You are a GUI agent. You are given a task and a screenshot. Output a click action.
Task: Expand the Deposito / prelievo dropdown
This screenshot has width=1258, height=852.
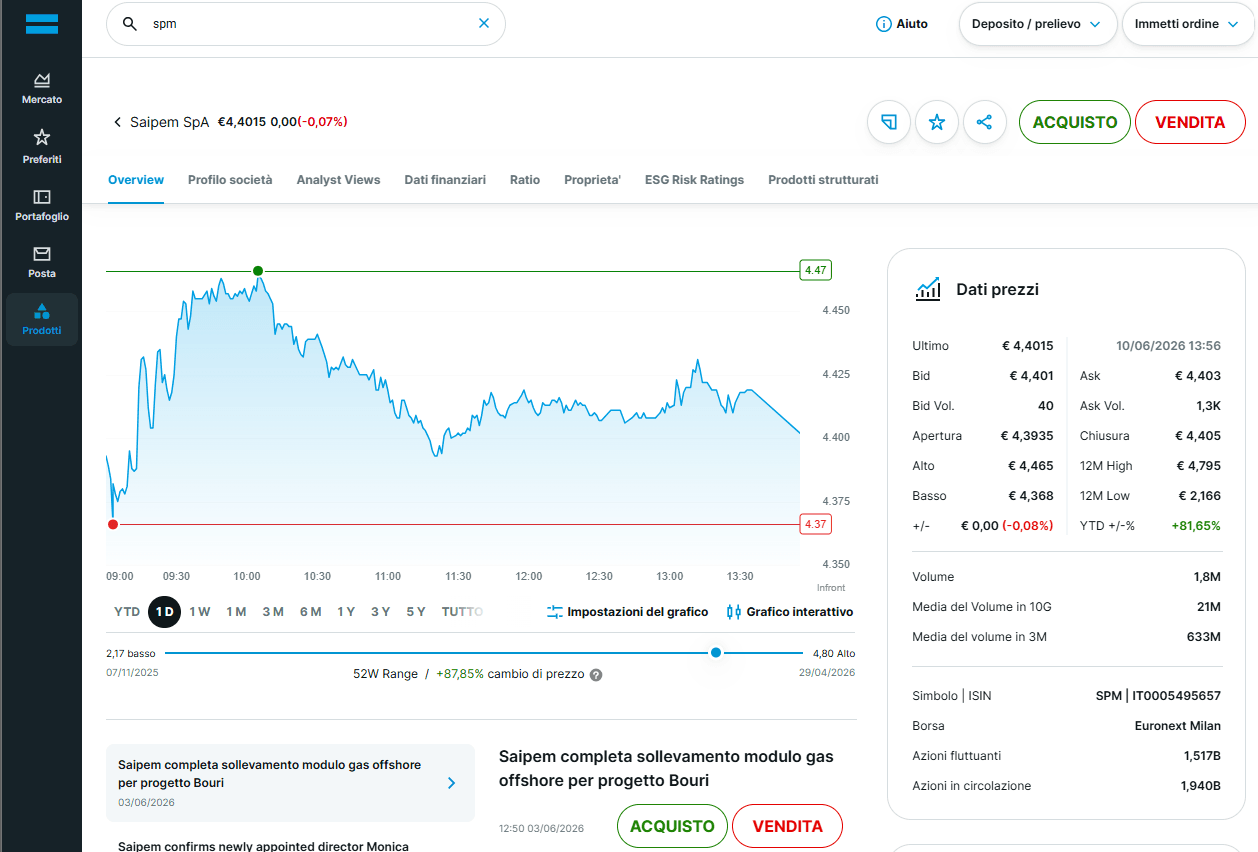click(x=1037, y=24)
